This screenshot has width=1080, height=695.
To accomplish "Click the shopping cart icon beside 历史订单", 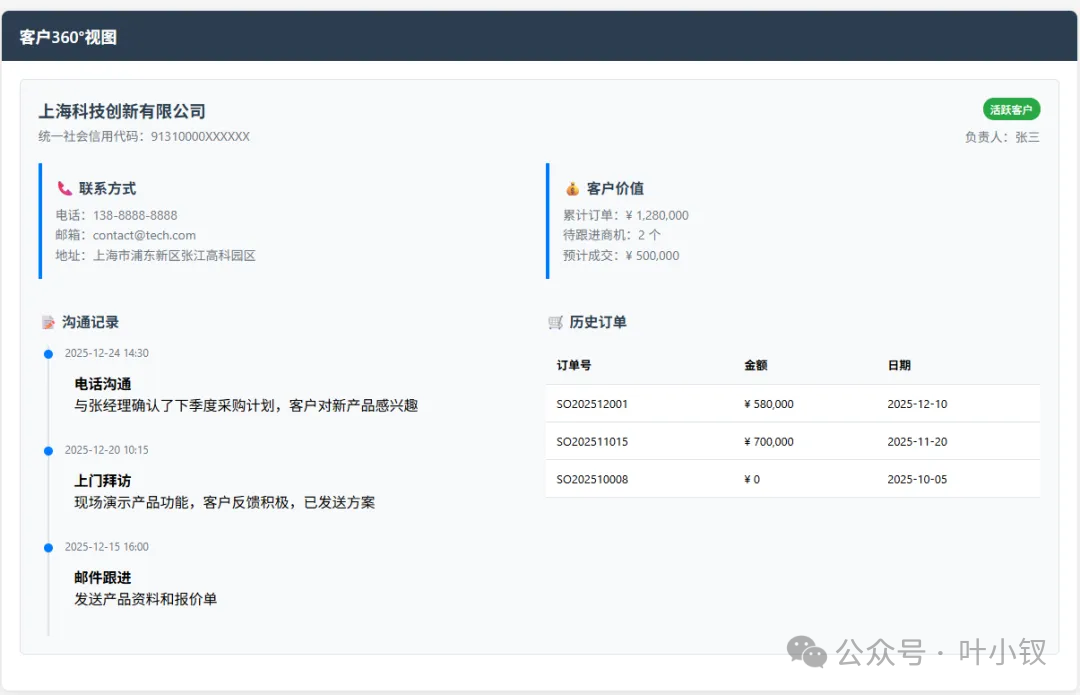I will tap(555, 322).
